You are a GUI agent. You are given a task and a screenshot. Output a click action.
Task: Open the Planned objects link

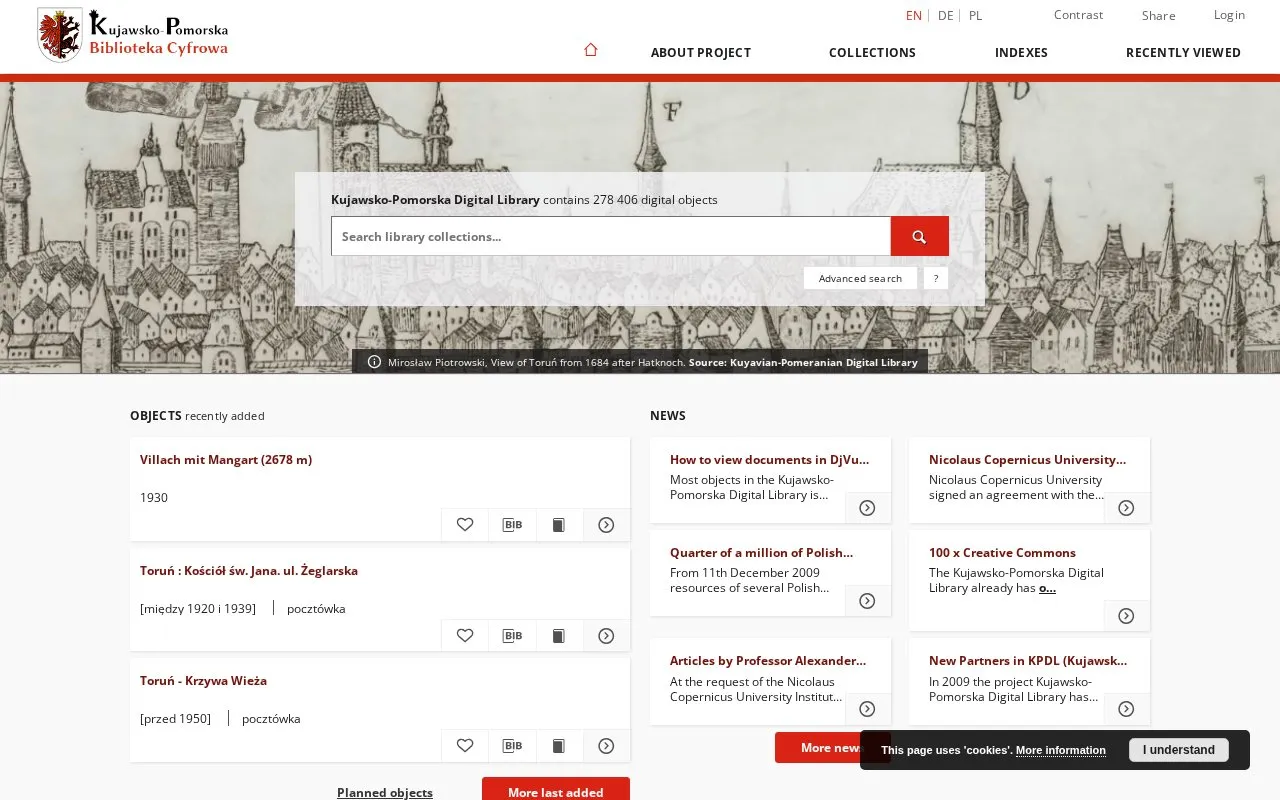click(385, 793)
